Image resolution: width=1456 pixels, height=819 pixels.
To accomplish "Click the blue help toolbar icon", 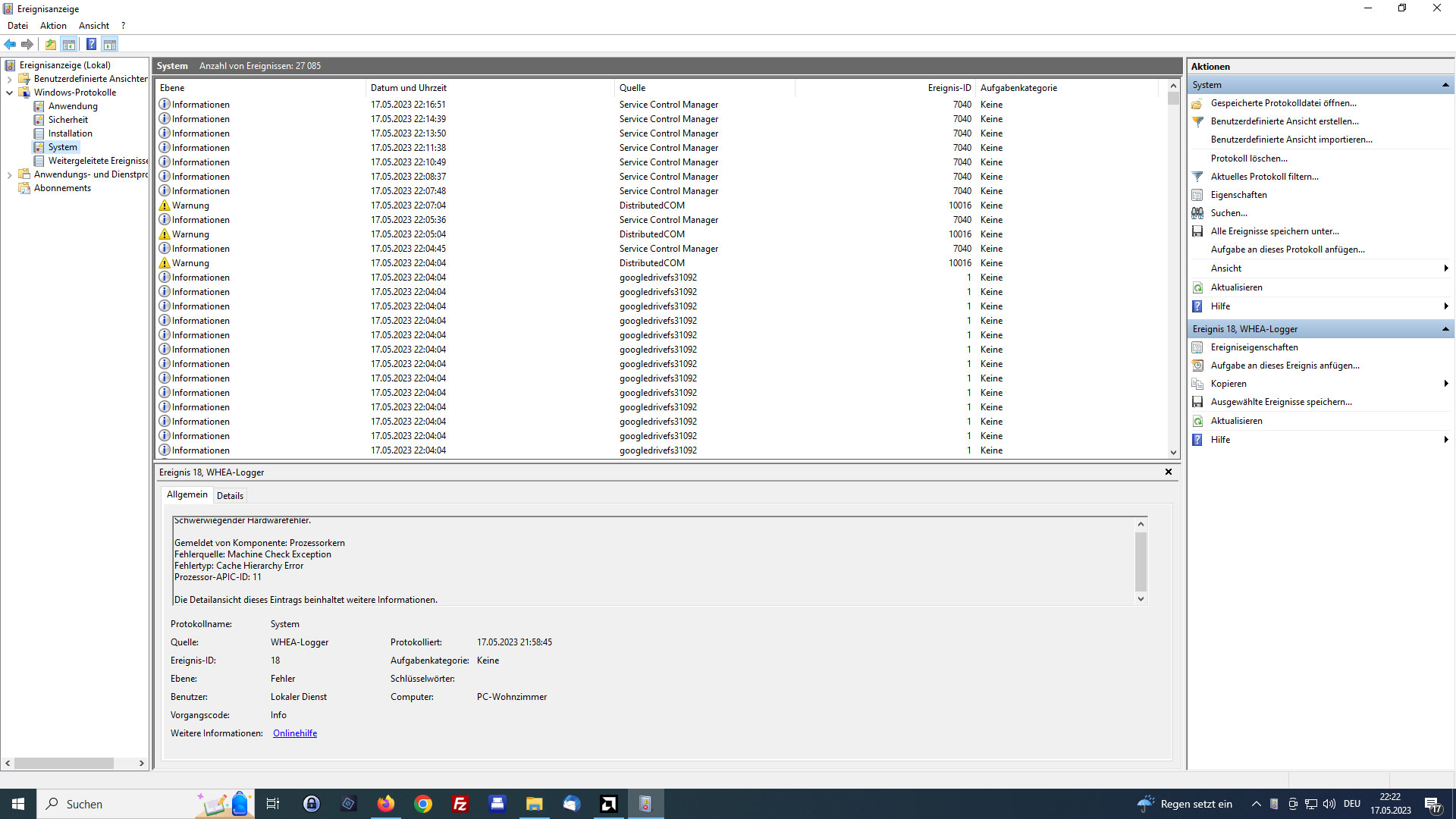I will pos(91,44).
